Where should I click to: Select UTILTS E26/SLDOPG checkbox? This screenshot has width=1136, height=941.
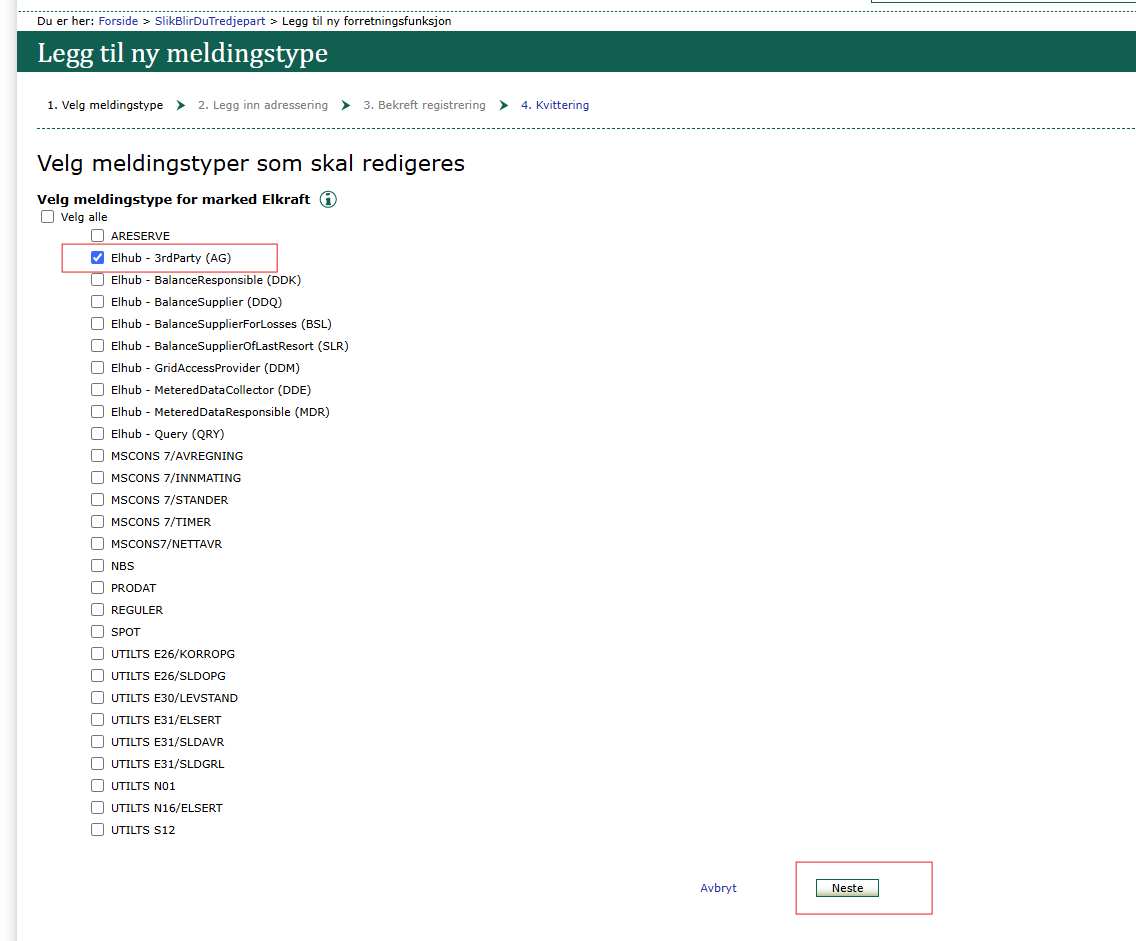tap(98, 675)
